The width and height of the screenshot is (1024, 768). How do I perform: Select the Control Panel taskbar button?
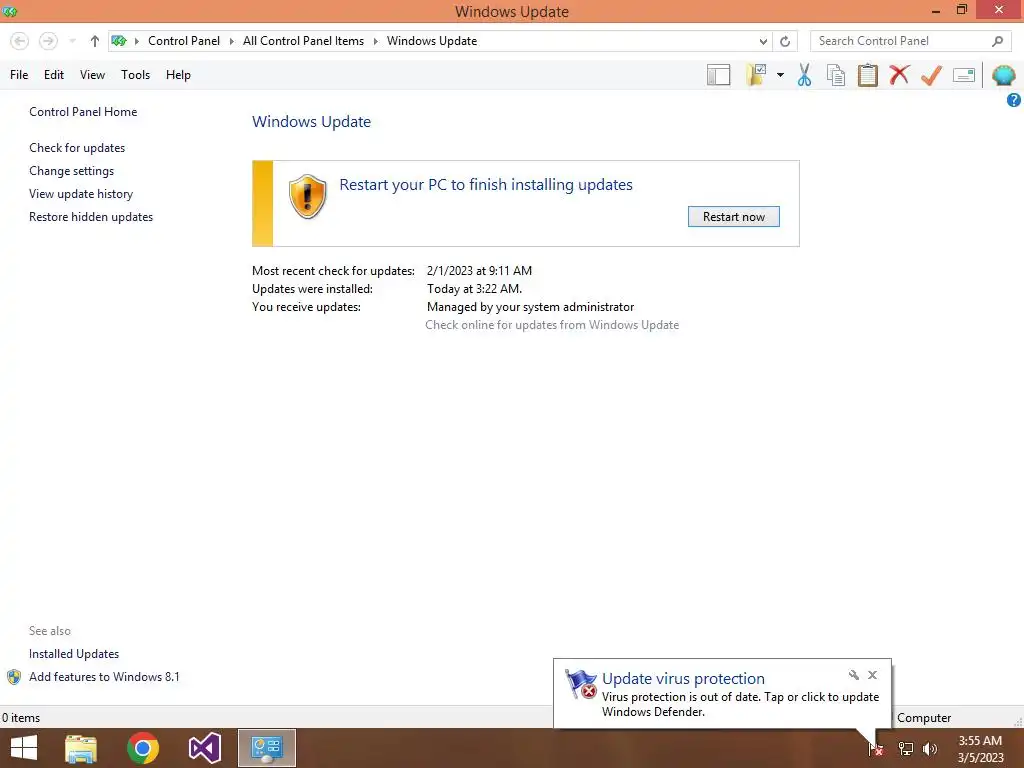266,748
